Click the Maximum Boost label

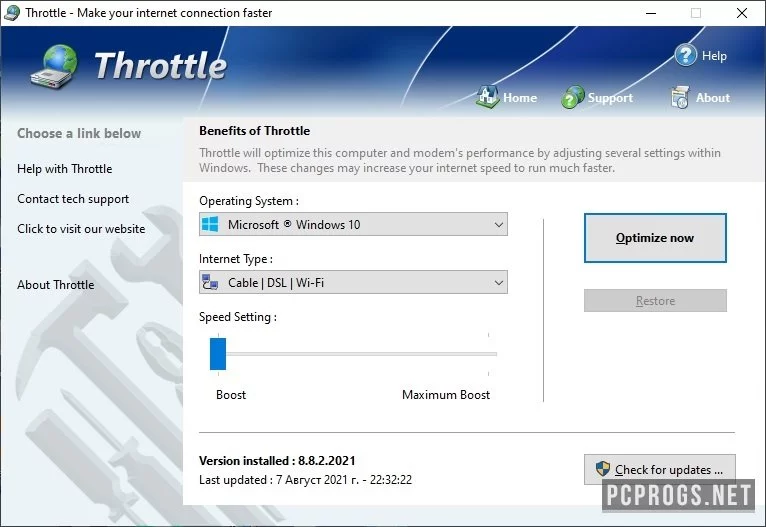coord(446,395)
